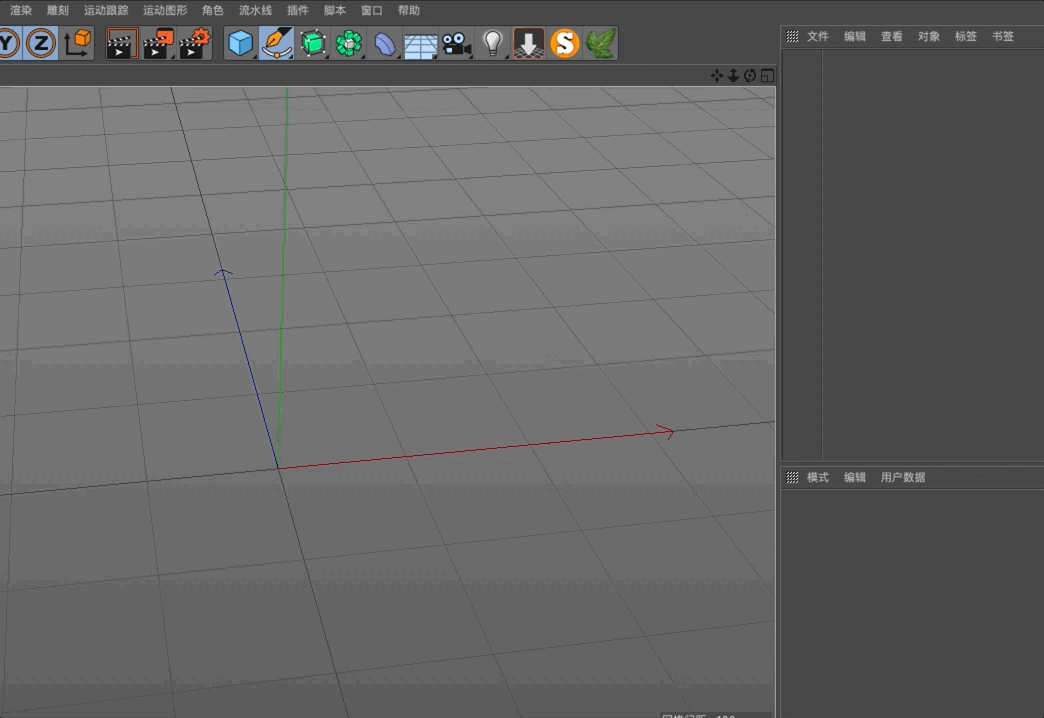Screen dimensions: 1044x718
Task: Add a cube primitive object
Action: [240, 43]
